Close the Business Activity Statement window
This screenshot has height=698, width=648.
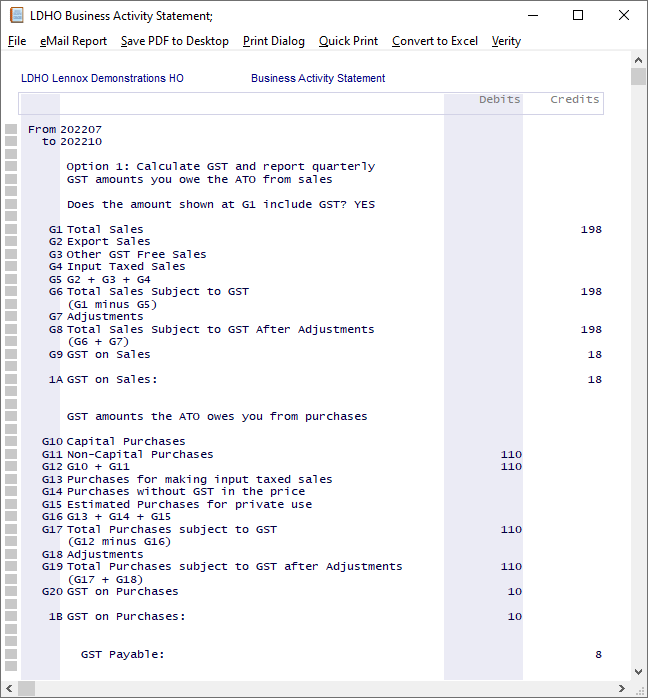(x=624, y=15)
